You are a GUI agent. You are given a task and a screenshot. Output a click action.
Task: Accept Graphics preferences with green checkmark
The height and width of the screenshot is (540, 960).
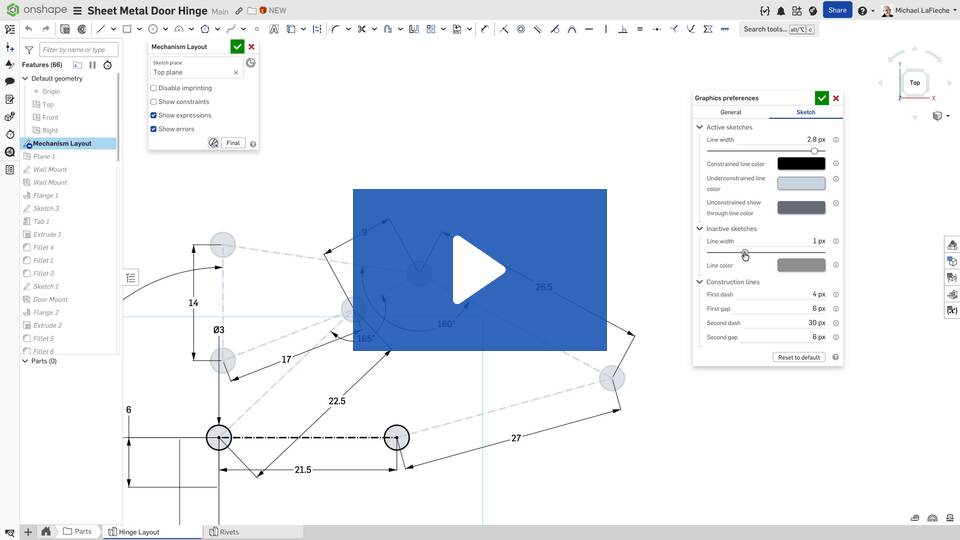coord(822,98)
